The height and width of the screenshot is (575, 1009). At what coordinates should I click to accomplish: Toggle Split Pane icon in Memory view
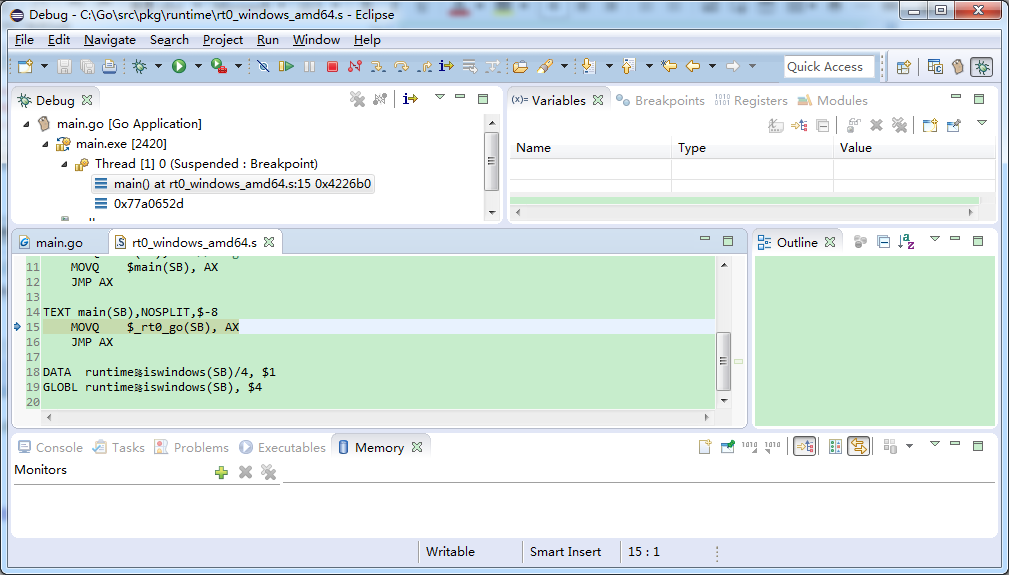tap(835, 446)
